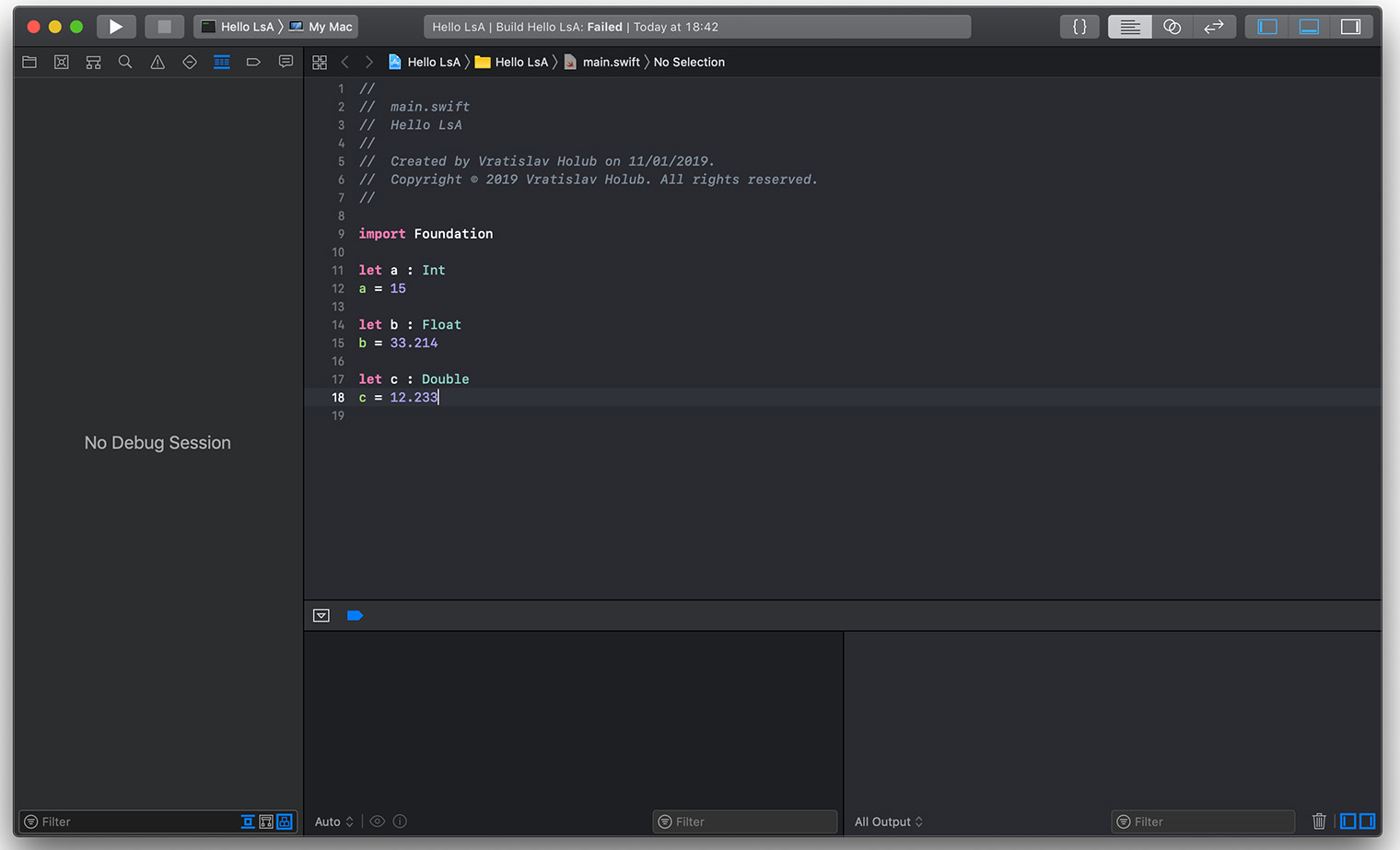Open the source control navigator

pyautogui.click(x=62, y=62)
